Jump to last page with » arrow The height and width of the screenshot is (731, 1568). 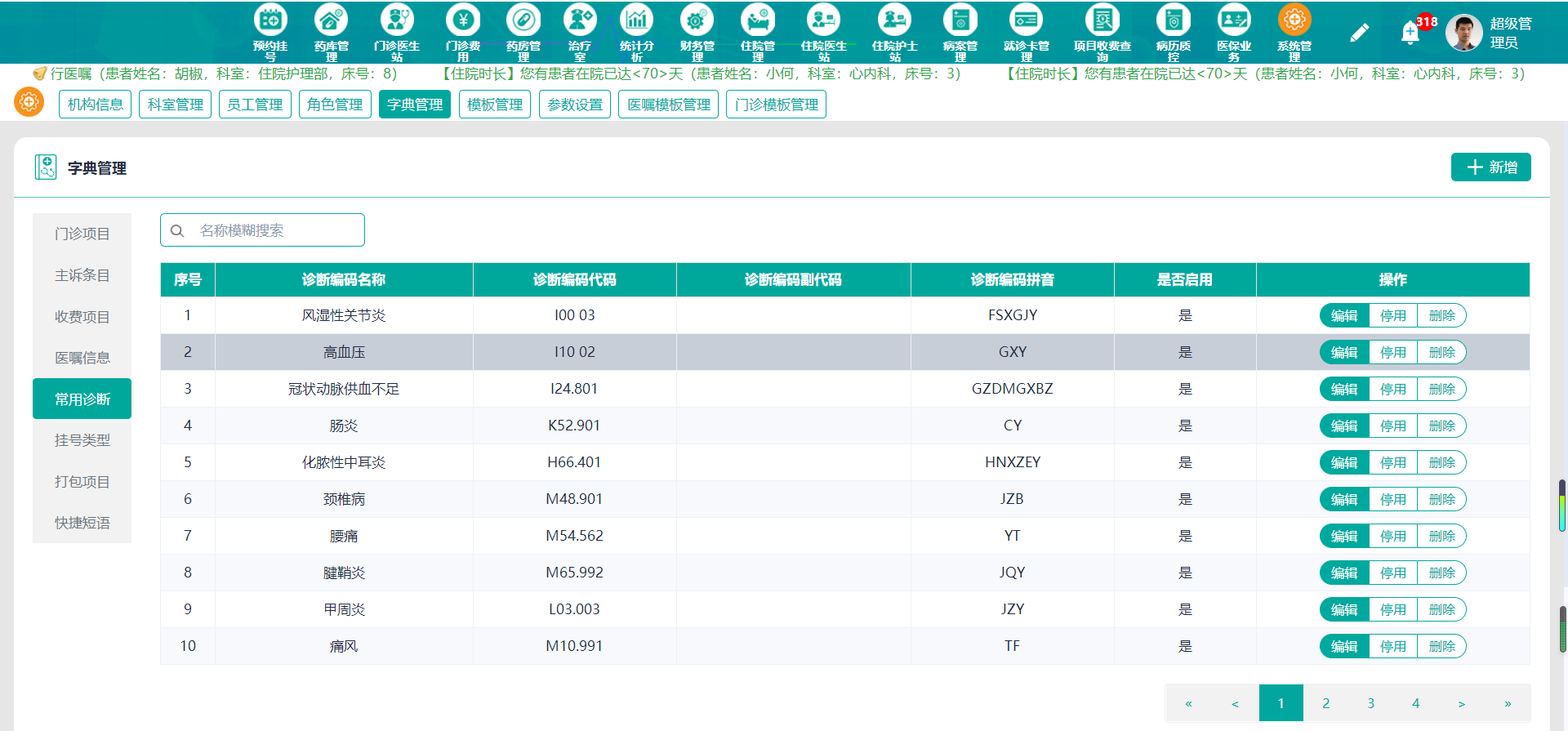click(1508, 703)
